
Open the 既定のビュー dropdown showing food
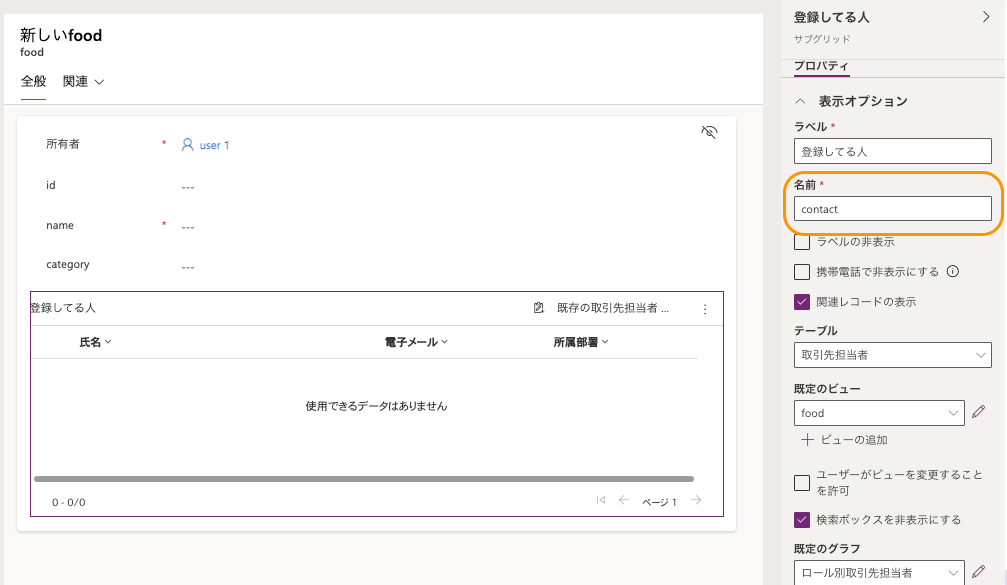(x=879, y=412)
